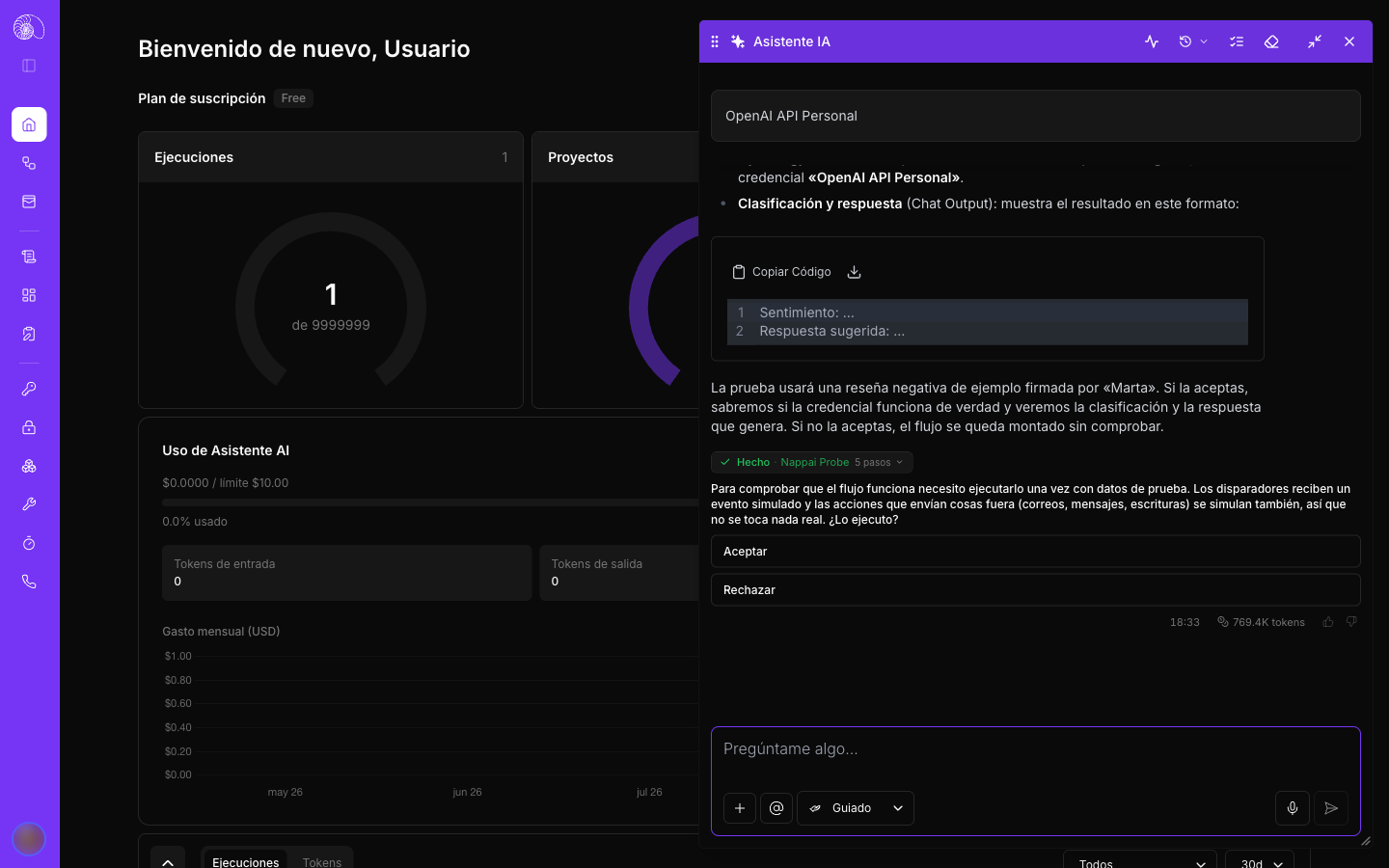Viewport: 1389px width, 868px height.
Task: Click Rechazar option
Action: [x=1036, y=590]
